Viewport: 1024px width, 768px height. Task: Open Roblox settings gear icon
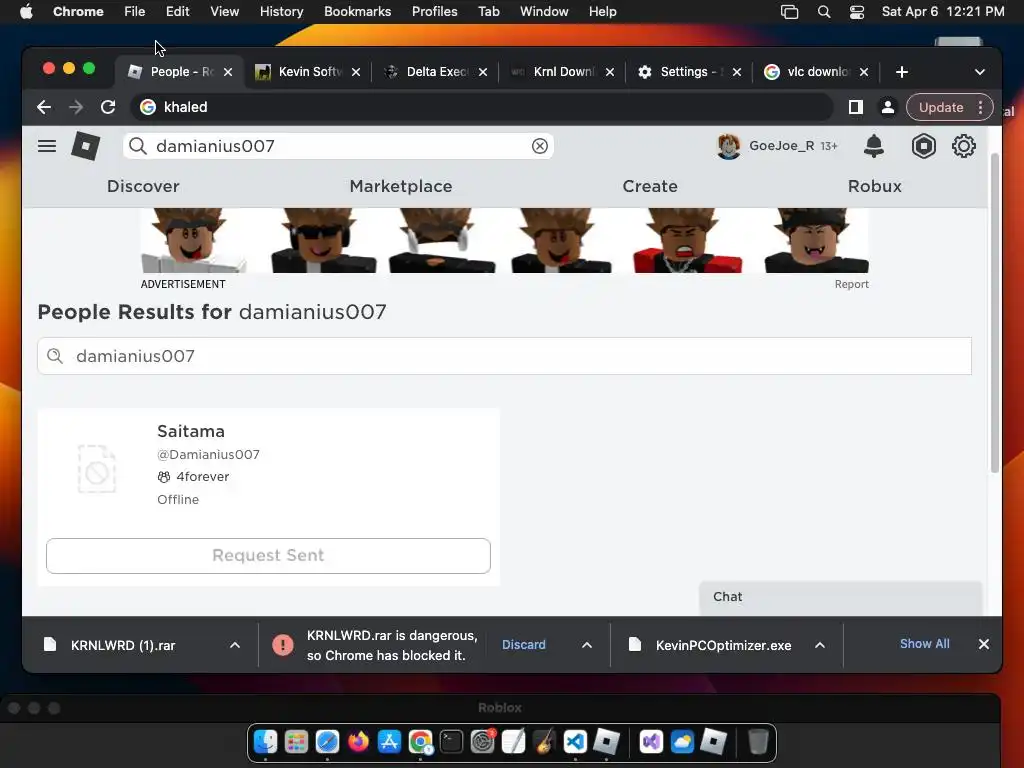[x=963, y=146]
